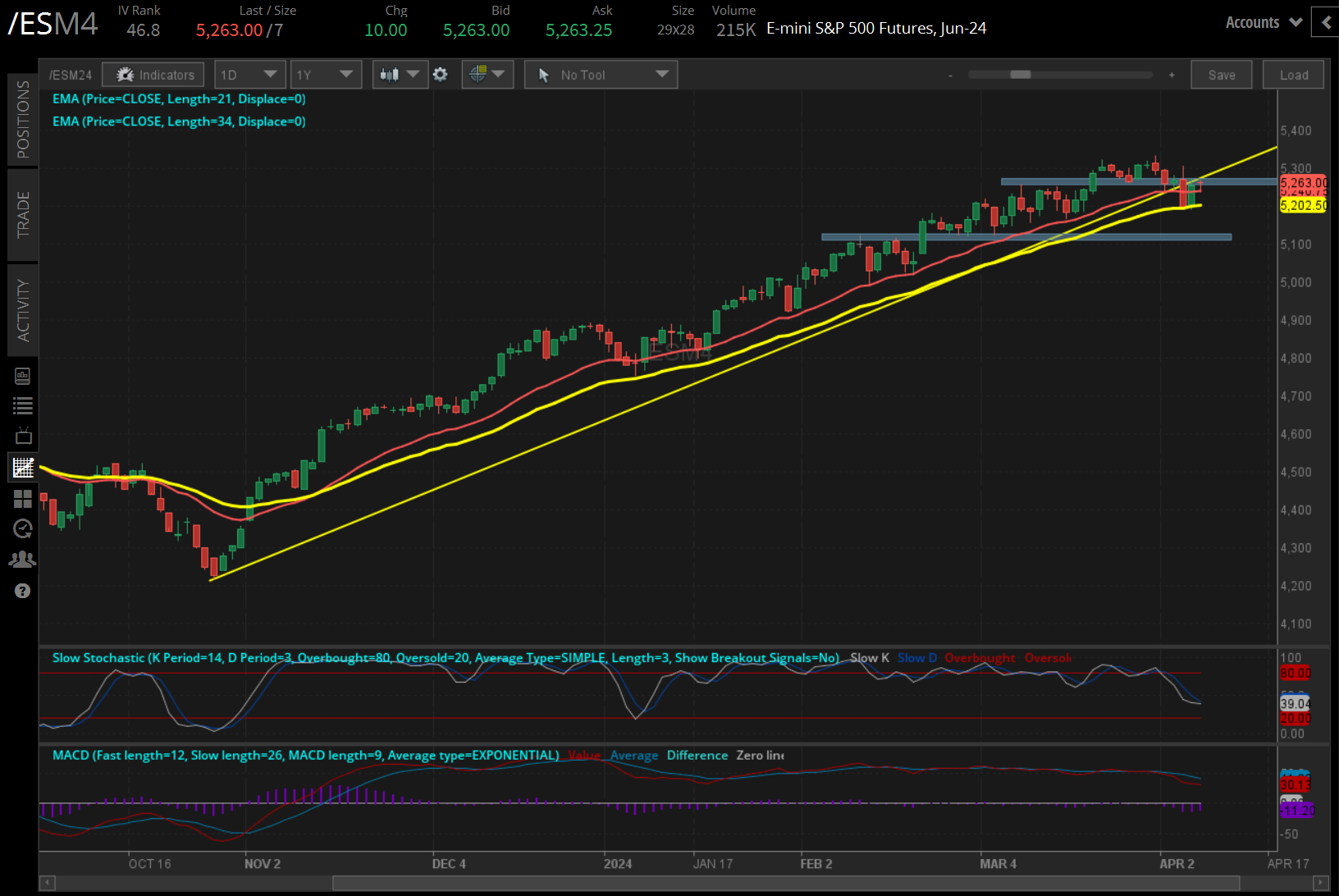Click the Indicators button
Screen dimensions: 1339x896
click(x=153, y=75)
